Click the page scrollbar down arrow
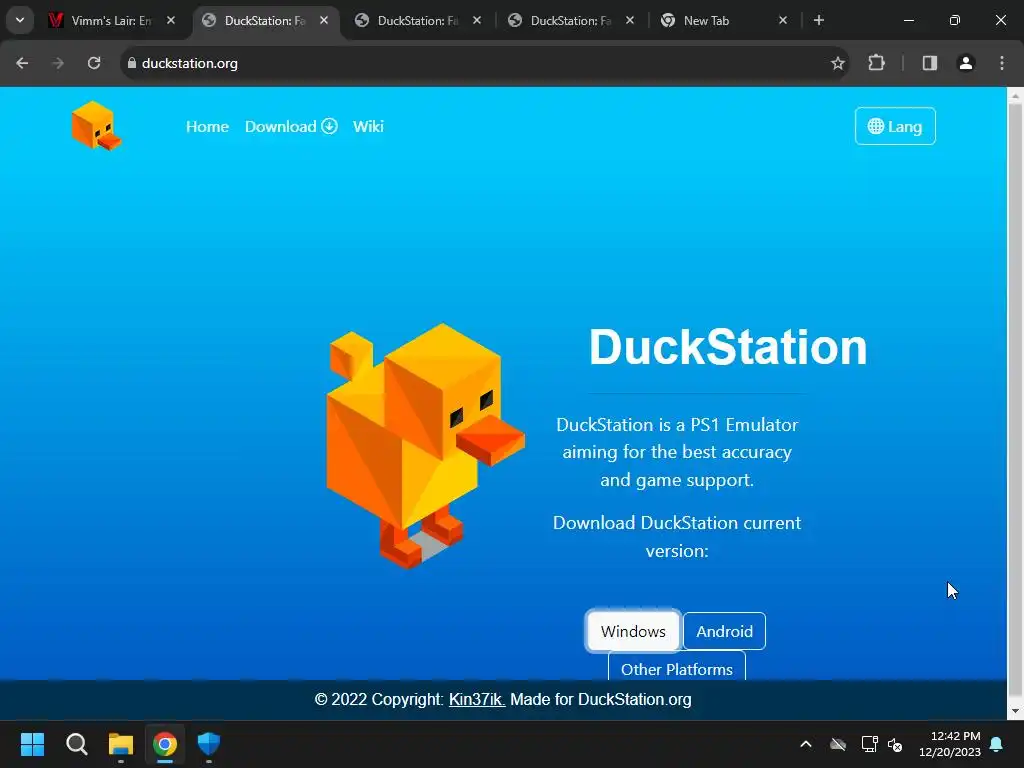 tap(1015, 711)
